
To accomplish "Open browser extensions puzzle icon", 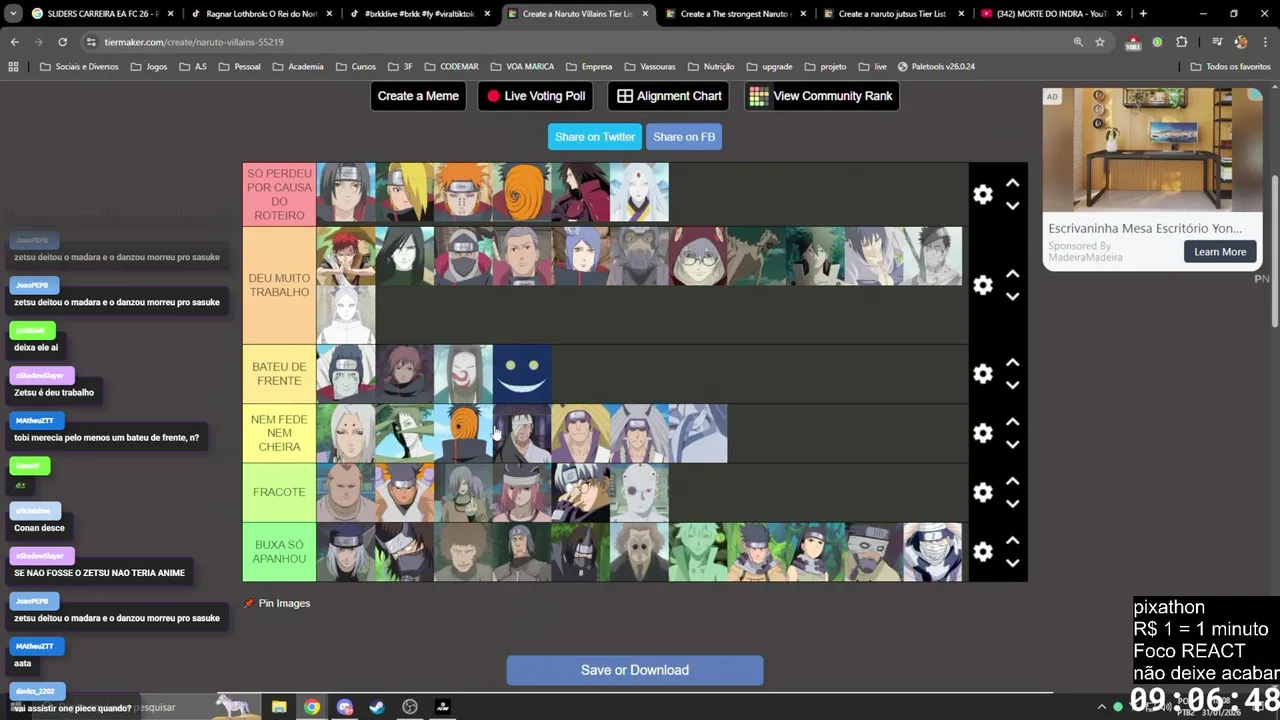I will (x=1182, y=42).
